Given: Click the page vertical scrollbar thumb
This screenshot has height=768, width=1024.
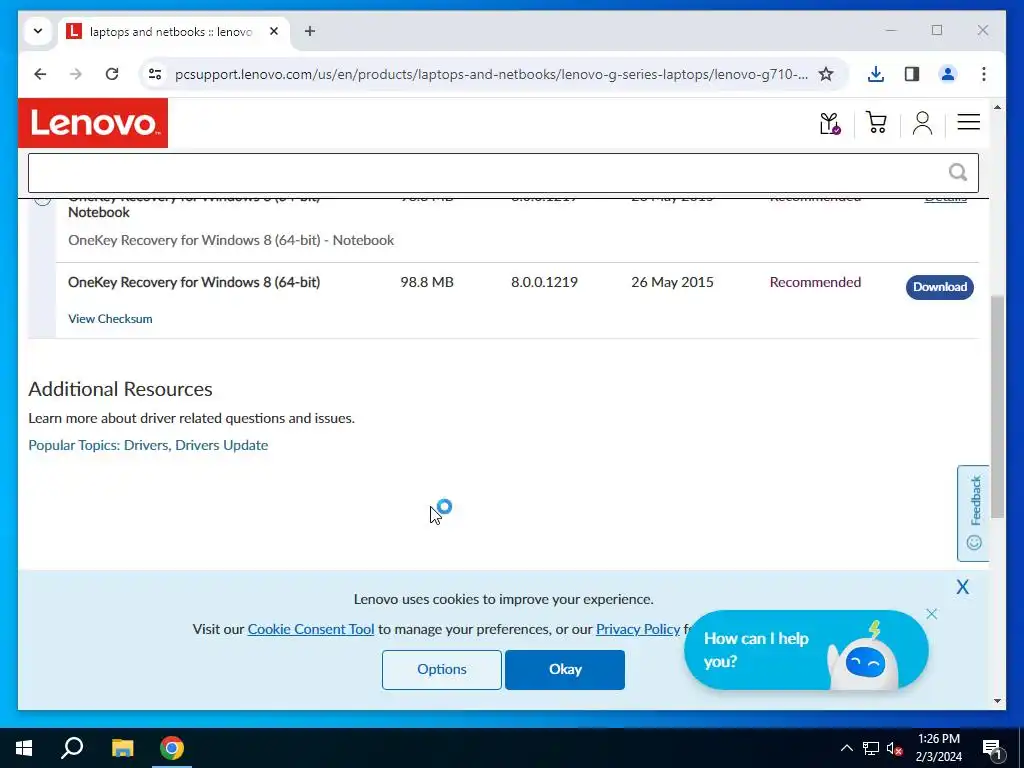Looking at the screenshot, I should point(997,406).
